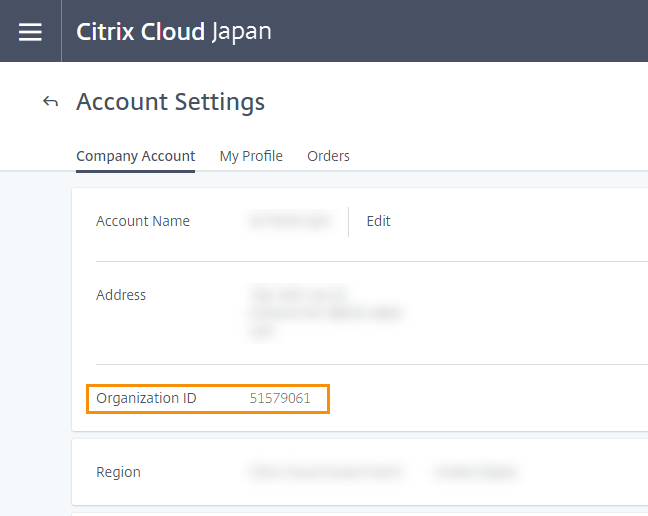Go to the Orders tab
Viewport: 648px width, 516px height.
(x=328, y=156)
